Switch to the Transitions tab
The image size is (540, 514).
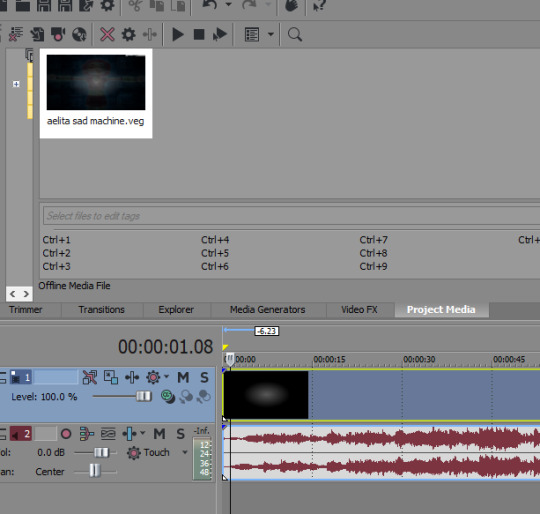(x=101, y=310)
